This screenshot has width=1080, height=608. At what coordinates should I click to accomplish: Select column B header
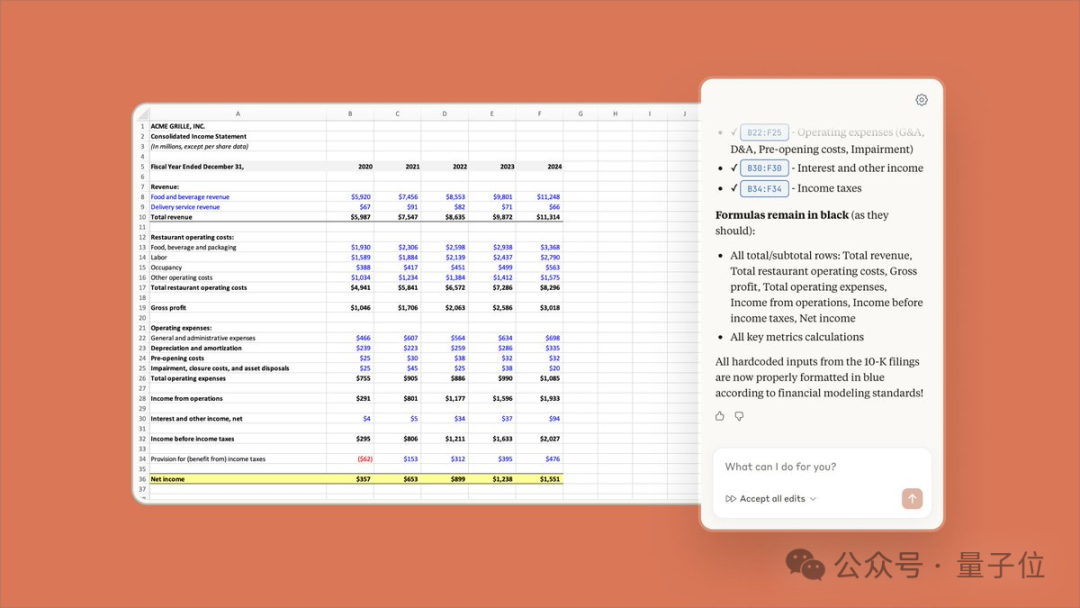click(x=350, y=114)
